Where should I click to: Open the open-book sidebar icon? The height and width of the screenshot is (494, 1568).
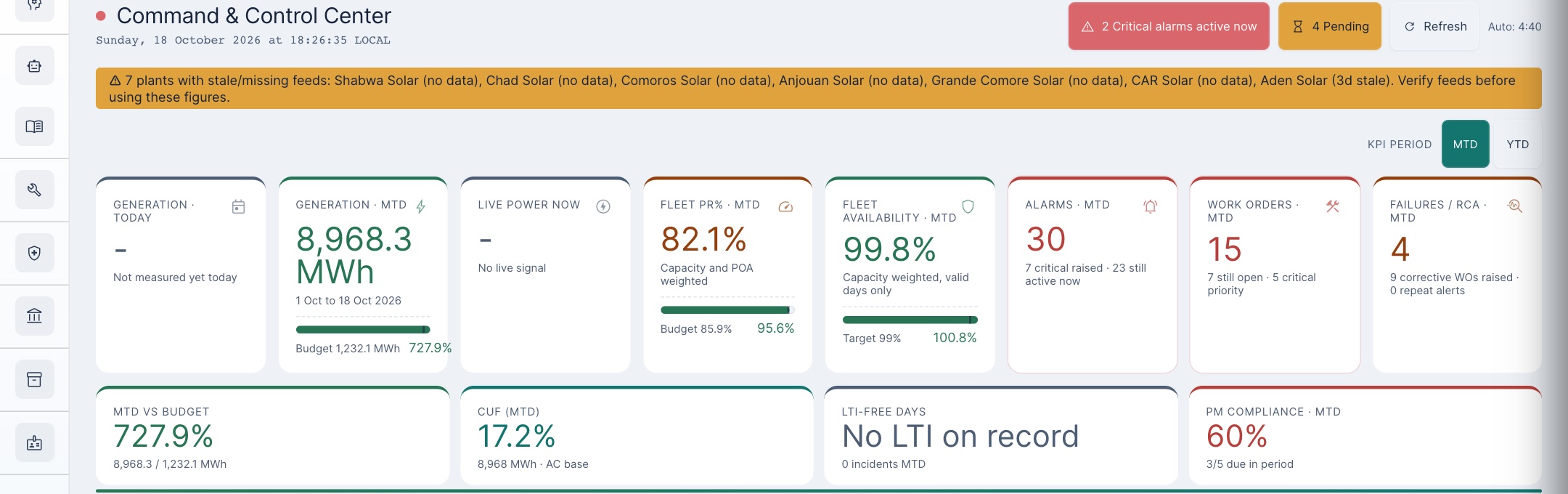click(34, 126)
